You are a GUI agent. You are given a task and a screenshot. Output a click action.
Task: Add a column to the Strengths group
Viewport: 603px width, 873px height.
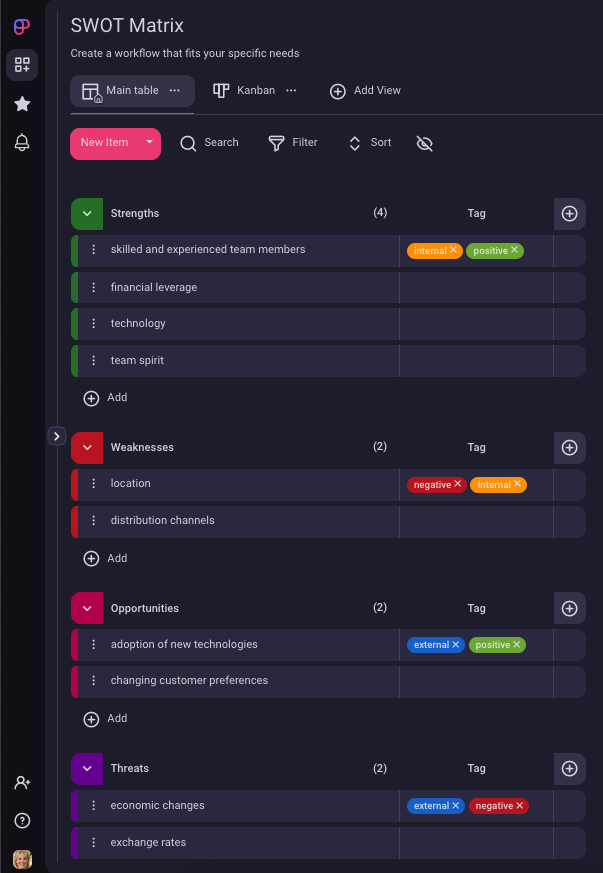[x=569, y=213]
